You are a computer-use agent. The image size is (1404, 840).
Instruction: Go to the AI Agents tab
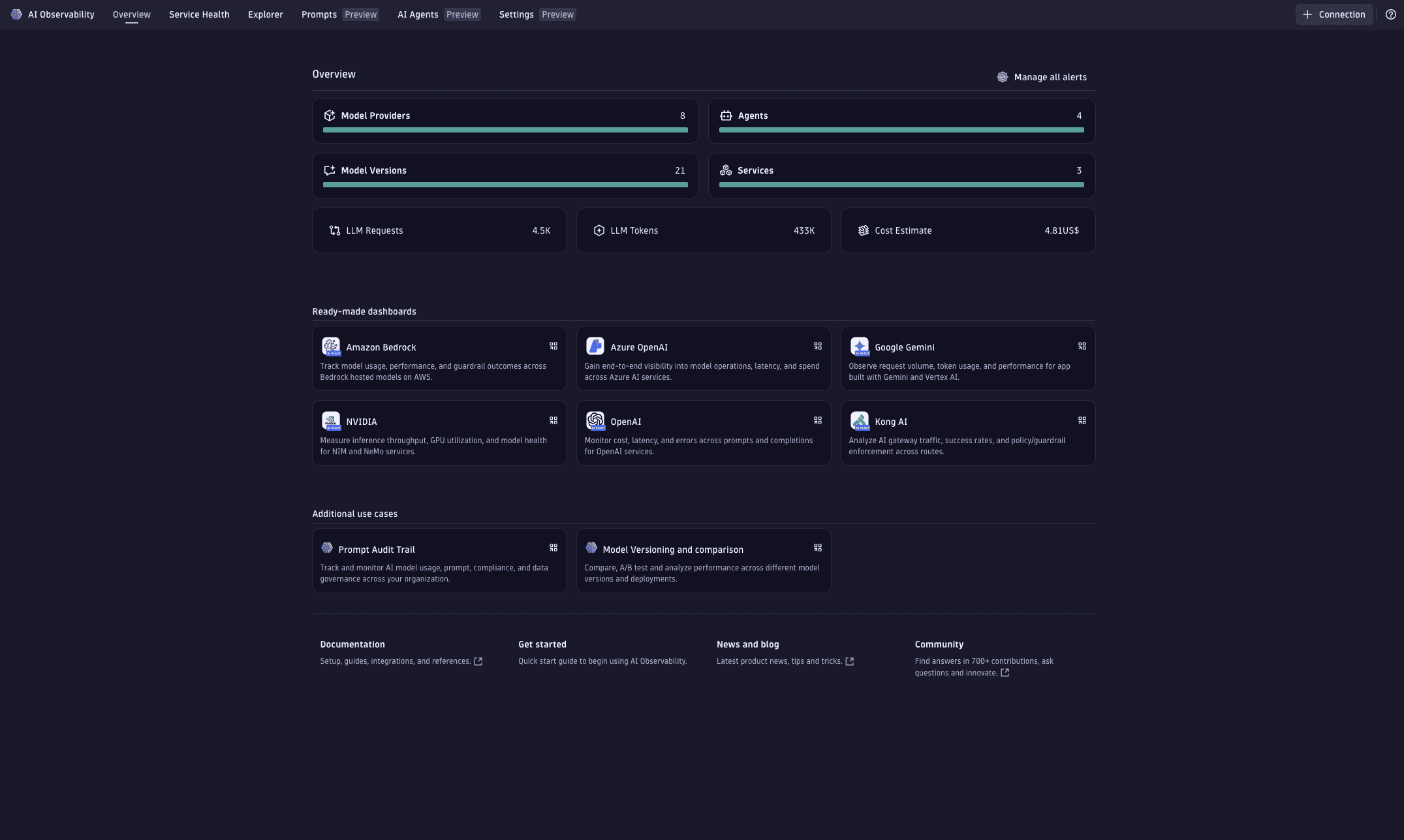click(439, 14)
